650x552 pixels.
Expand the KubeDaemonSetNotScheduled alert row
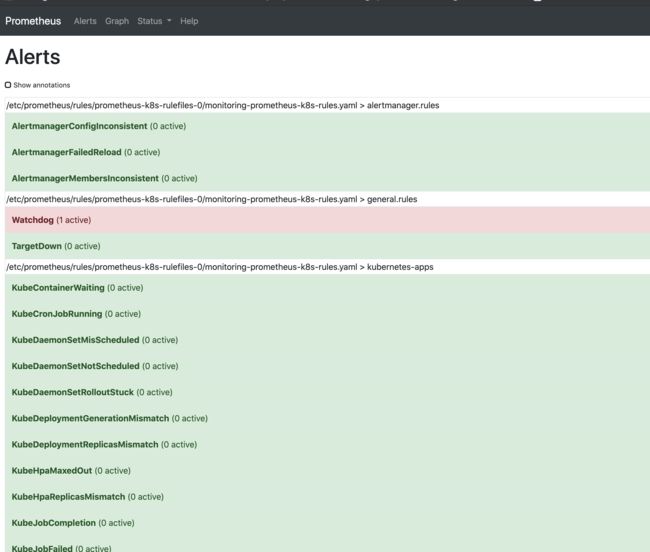[x=327, y=366]
